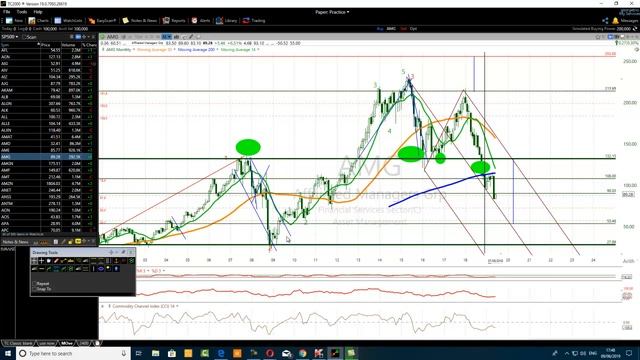Screen dimensions: 640x360
Task: Close the Drawing Tools panel
Action: point(131,252)
